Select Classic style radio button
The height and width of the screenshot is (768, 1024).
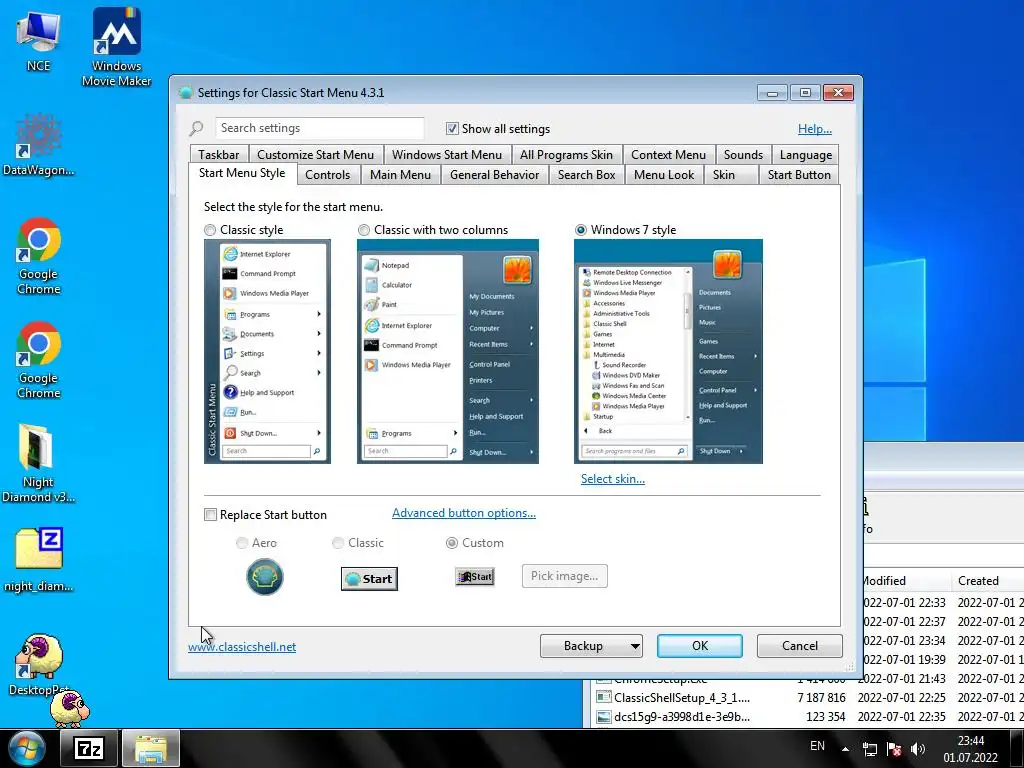tap(210, 230)
